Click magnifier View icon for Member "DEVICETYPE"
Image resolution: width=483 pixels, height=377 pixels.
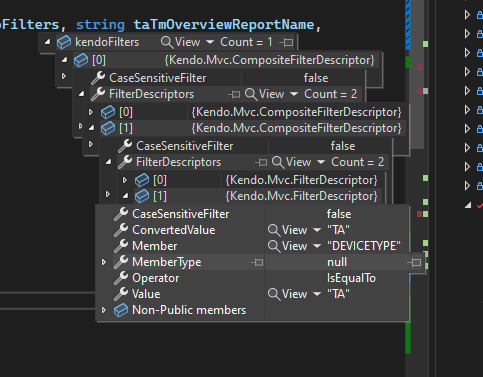(274, 246)
